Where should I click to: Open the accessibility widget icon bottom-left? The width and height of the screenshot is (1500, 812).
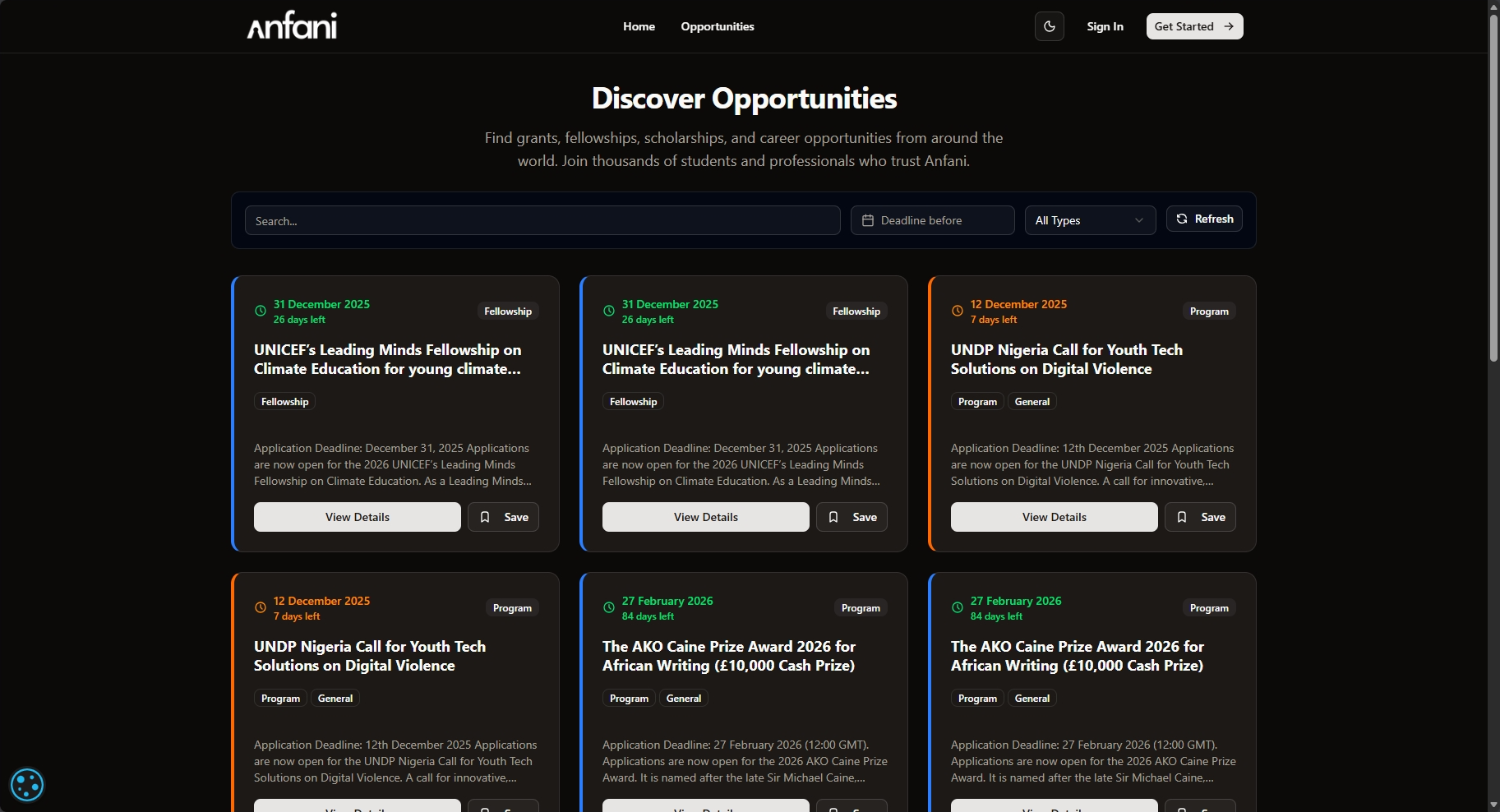(27, 785)
